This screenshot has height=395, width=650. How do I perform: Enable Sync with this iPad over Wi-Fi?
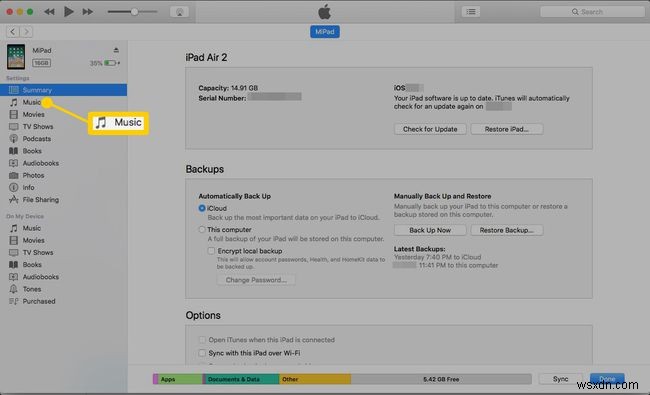click(202, 353)
